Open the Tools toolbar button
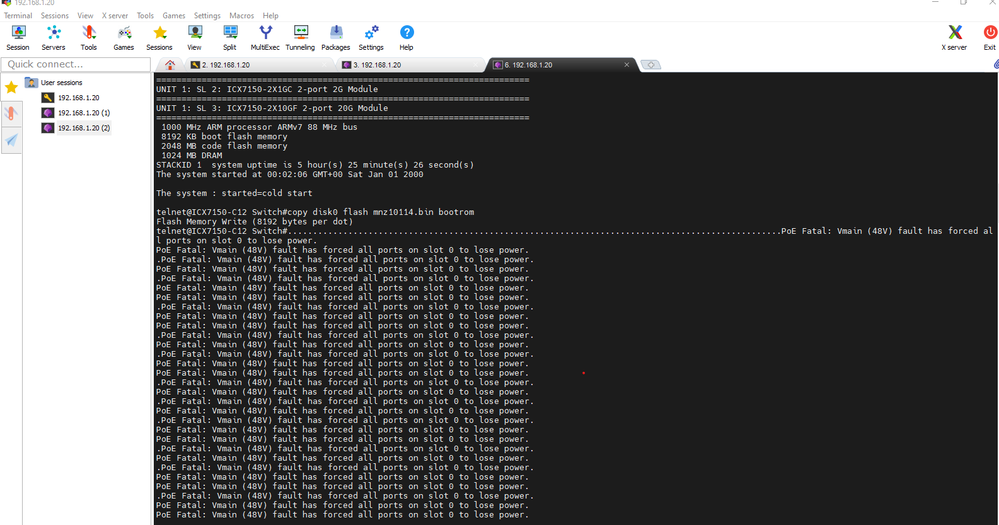This screenshot has height=525, width=999. point(89,38)
